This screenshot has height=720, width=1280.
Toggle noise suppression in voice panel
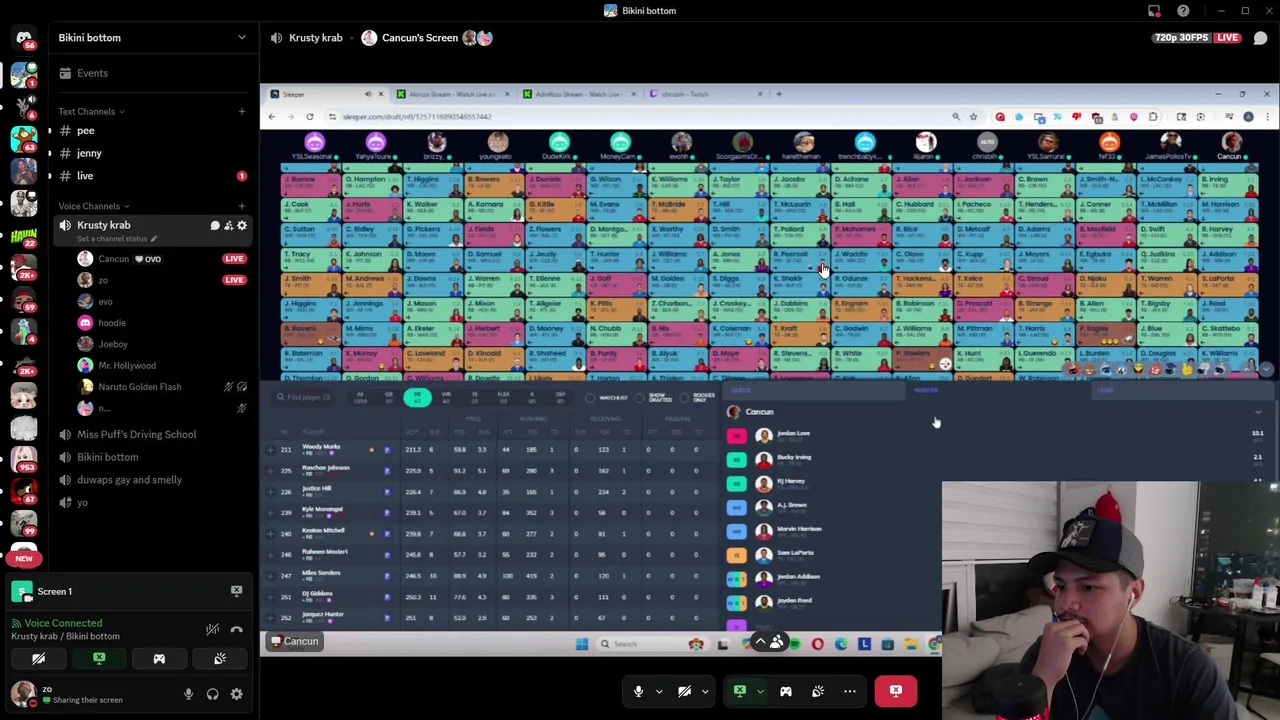pos(212,629)
